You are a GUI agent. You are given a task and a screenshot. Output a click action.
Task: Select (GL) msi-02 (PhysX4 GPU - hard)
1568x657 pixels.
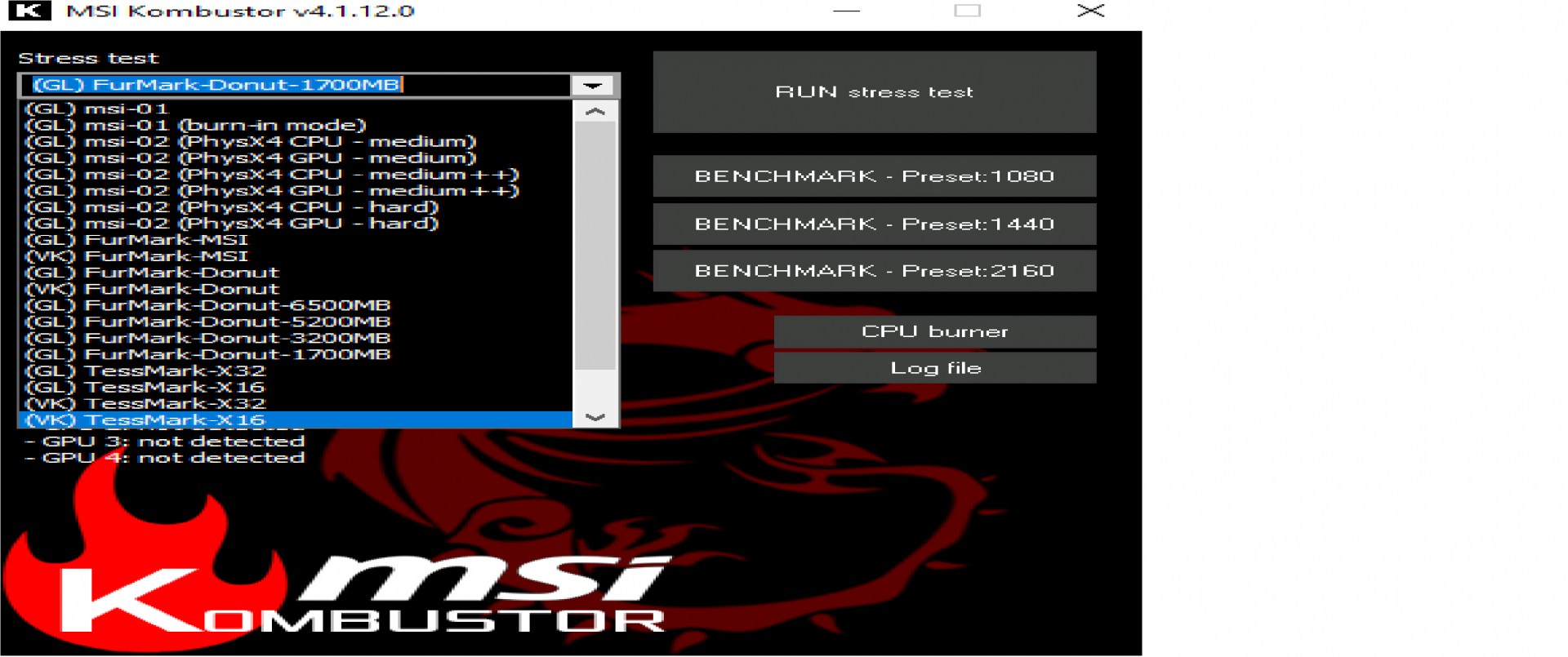(296, 223)
